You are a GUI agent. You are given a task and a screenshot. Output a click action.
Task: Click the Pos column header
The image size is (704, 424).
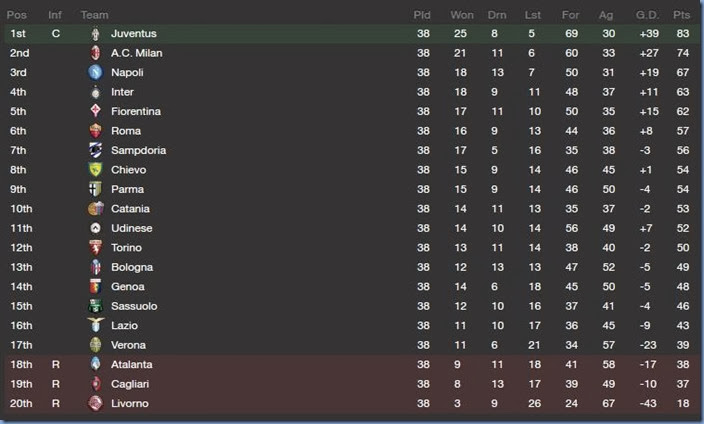point(18,15)
